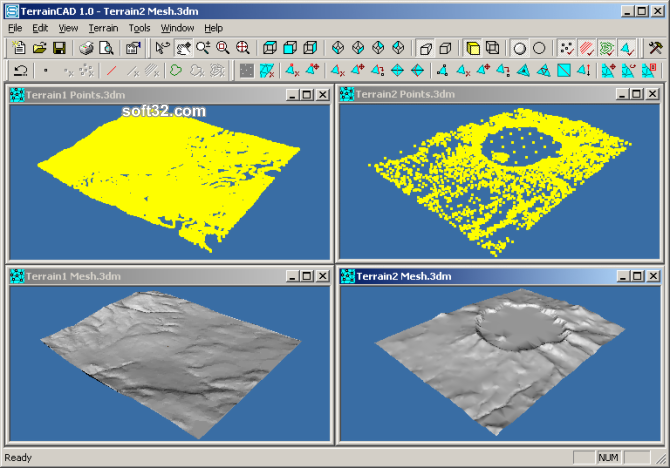Open the Terrain menu

point(103,28)
